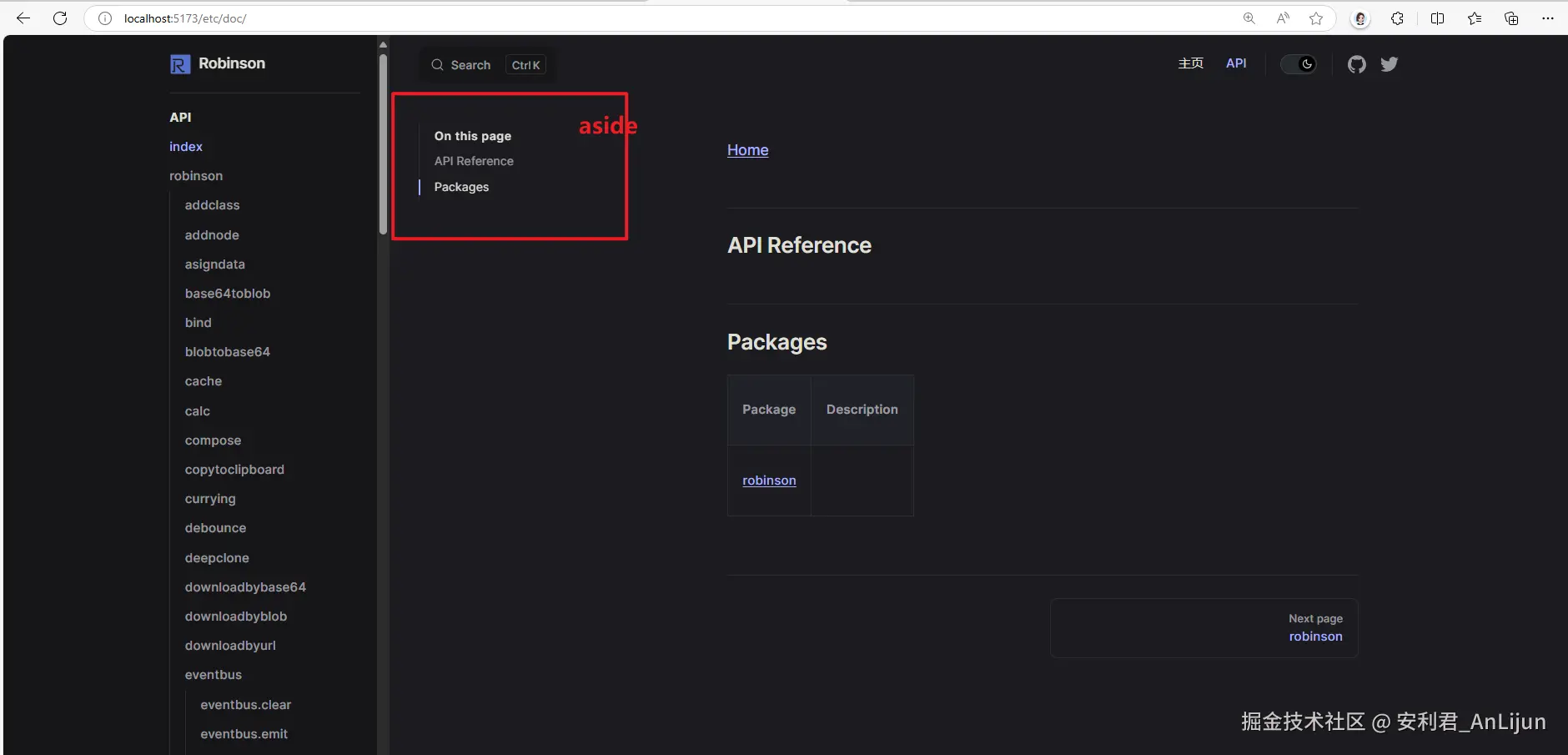1568x755 pixels.
Task: Reload the page with refresh icon
Action: [60, 18]
